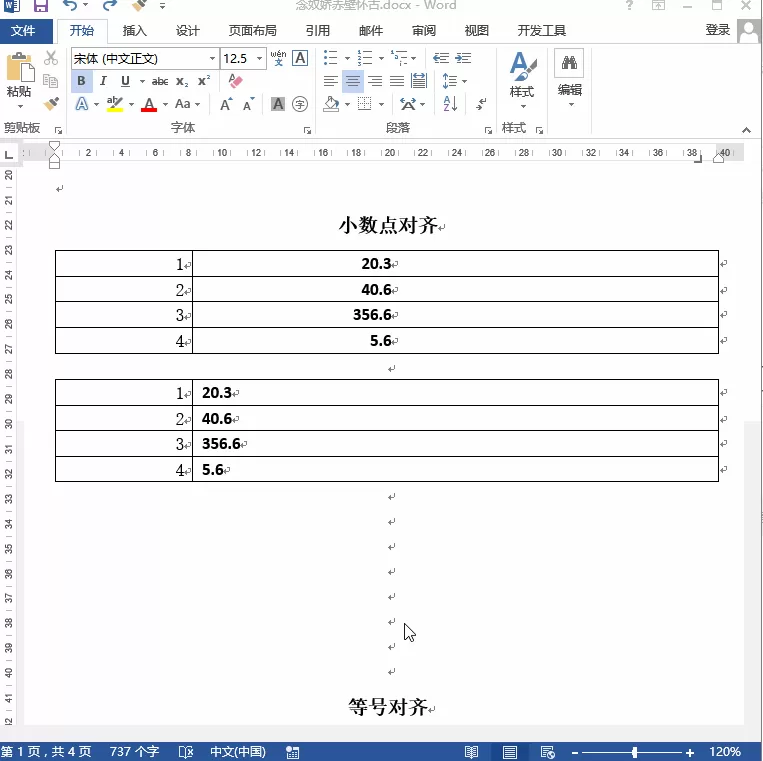Click the language 中文(中国) in status bar
763x761 pixels.
click(238, 752)
